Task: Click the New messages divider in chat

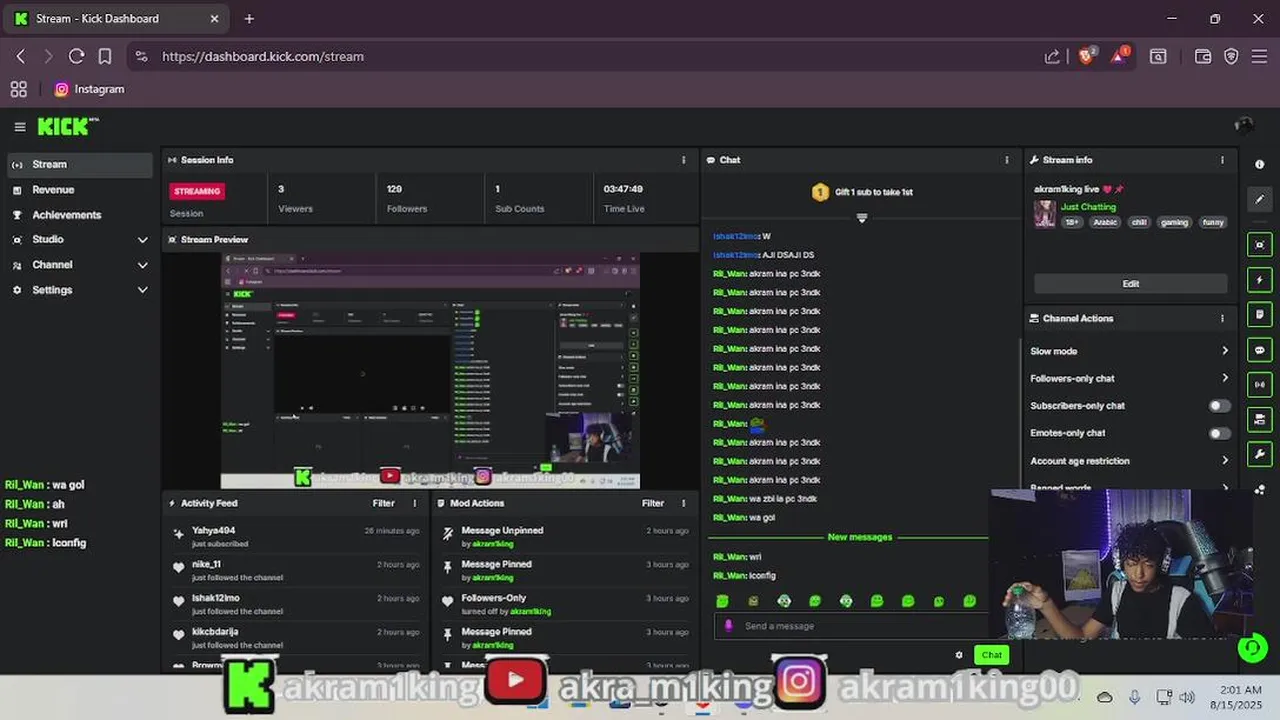Action: (860, 537)
